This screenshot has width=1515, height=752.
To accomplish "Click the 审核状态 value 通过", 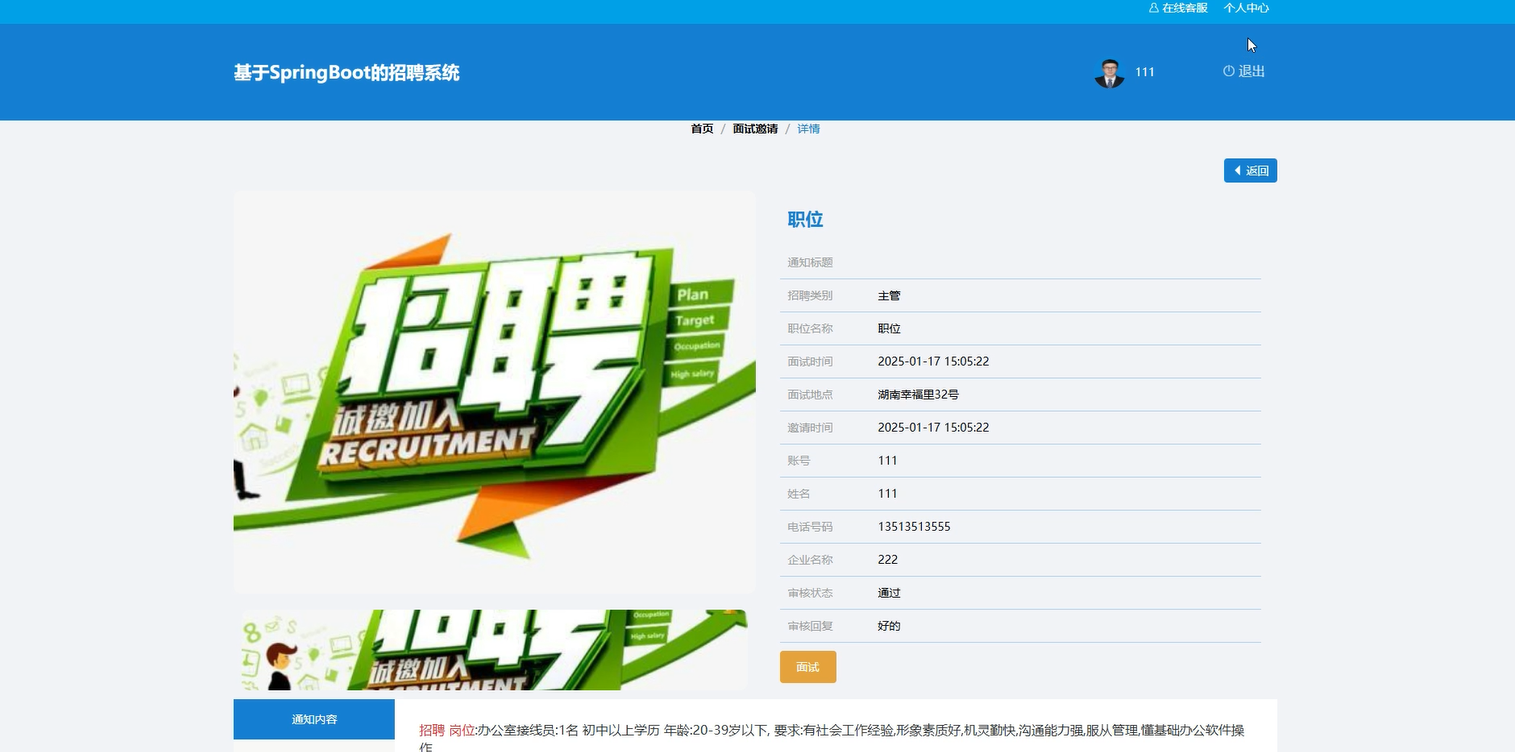I will point(888,592).
